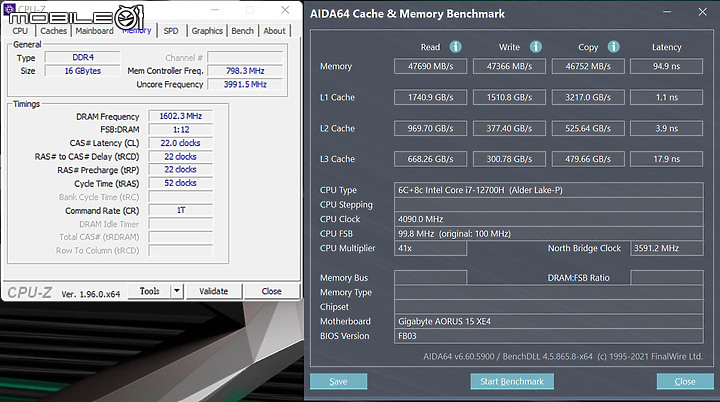Image resolution: width=720 pixels, height=402 pixels.
Task: Click the empty Memory Type field in AIDA64
Action: [549, 292]
